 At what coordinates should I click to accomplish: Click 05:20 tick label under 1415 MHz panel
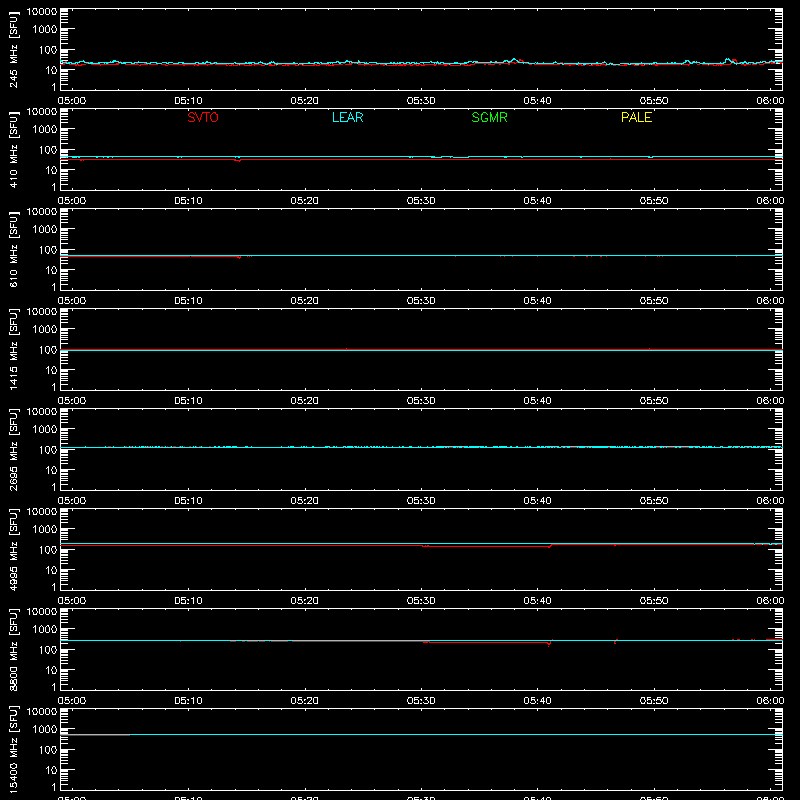point(305,401)
